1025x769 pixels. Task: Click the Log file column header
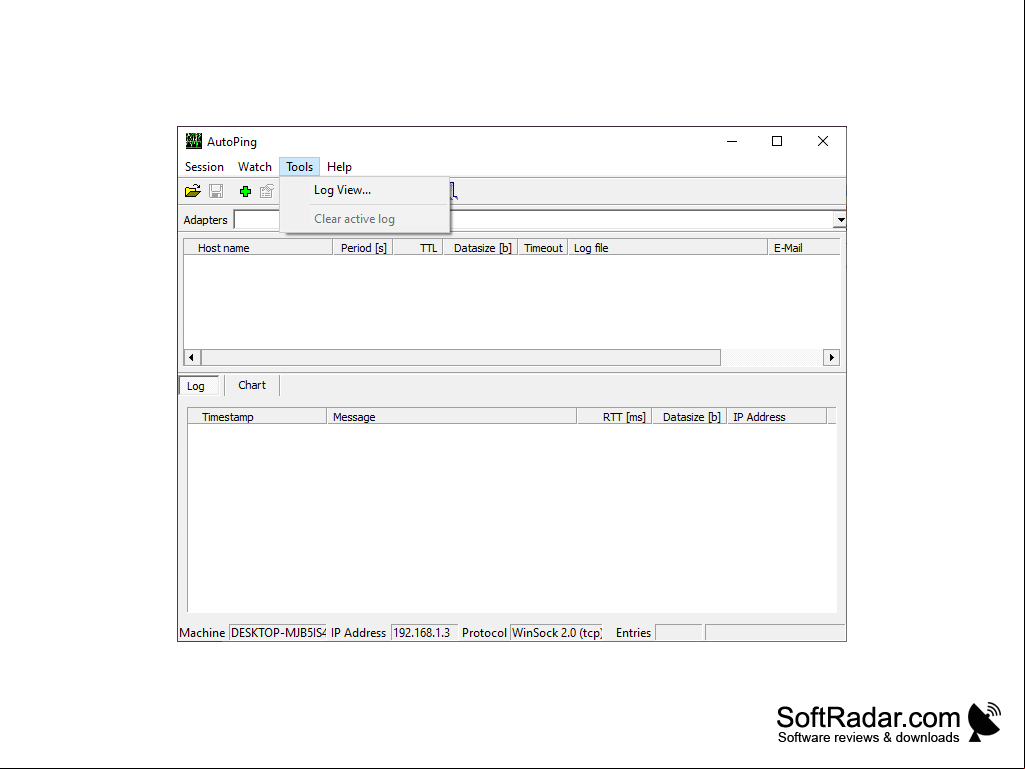[x=667, y=248]
